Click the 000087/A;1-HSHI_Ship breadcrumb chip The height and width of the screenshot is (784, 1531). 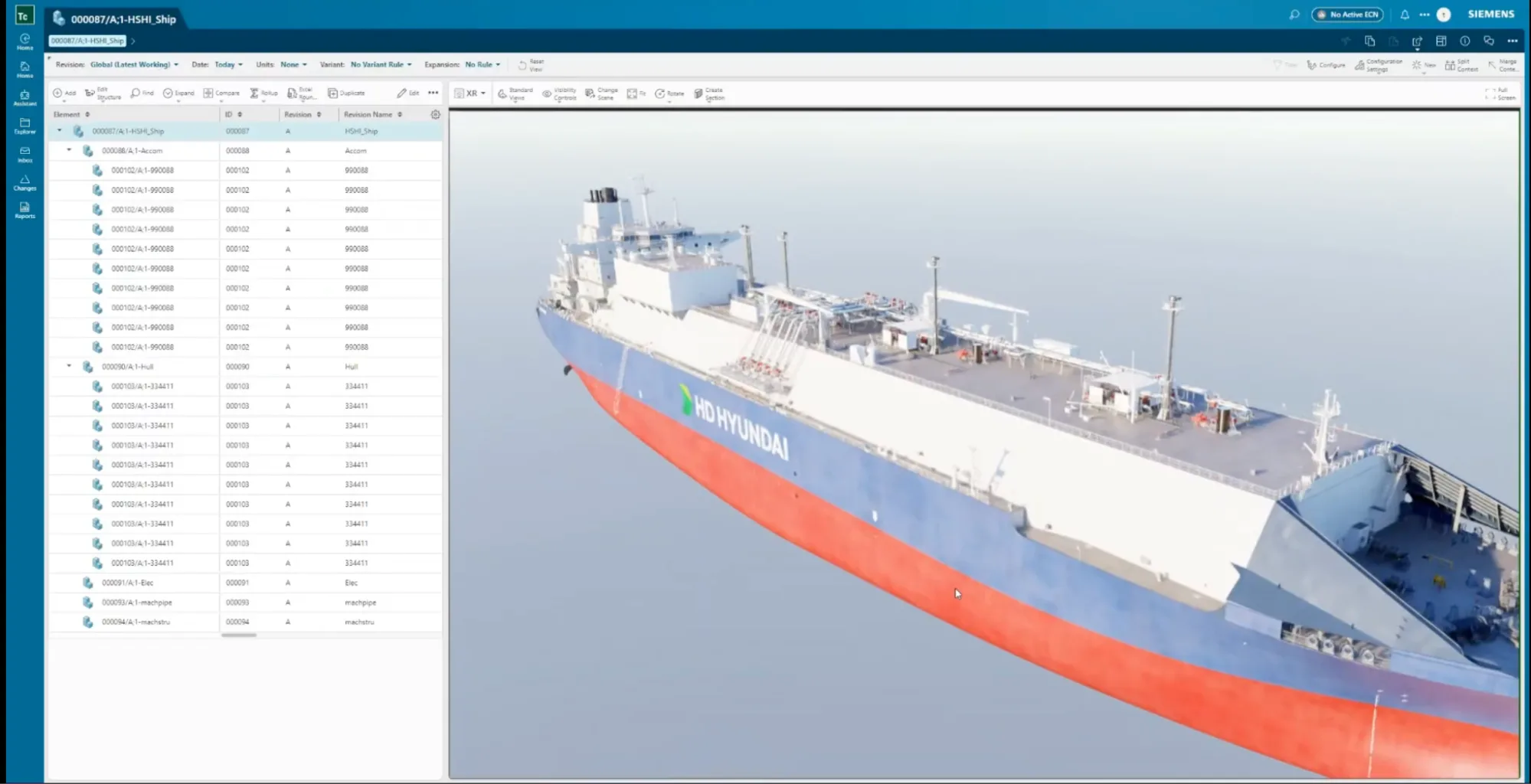tap(87, 41)
